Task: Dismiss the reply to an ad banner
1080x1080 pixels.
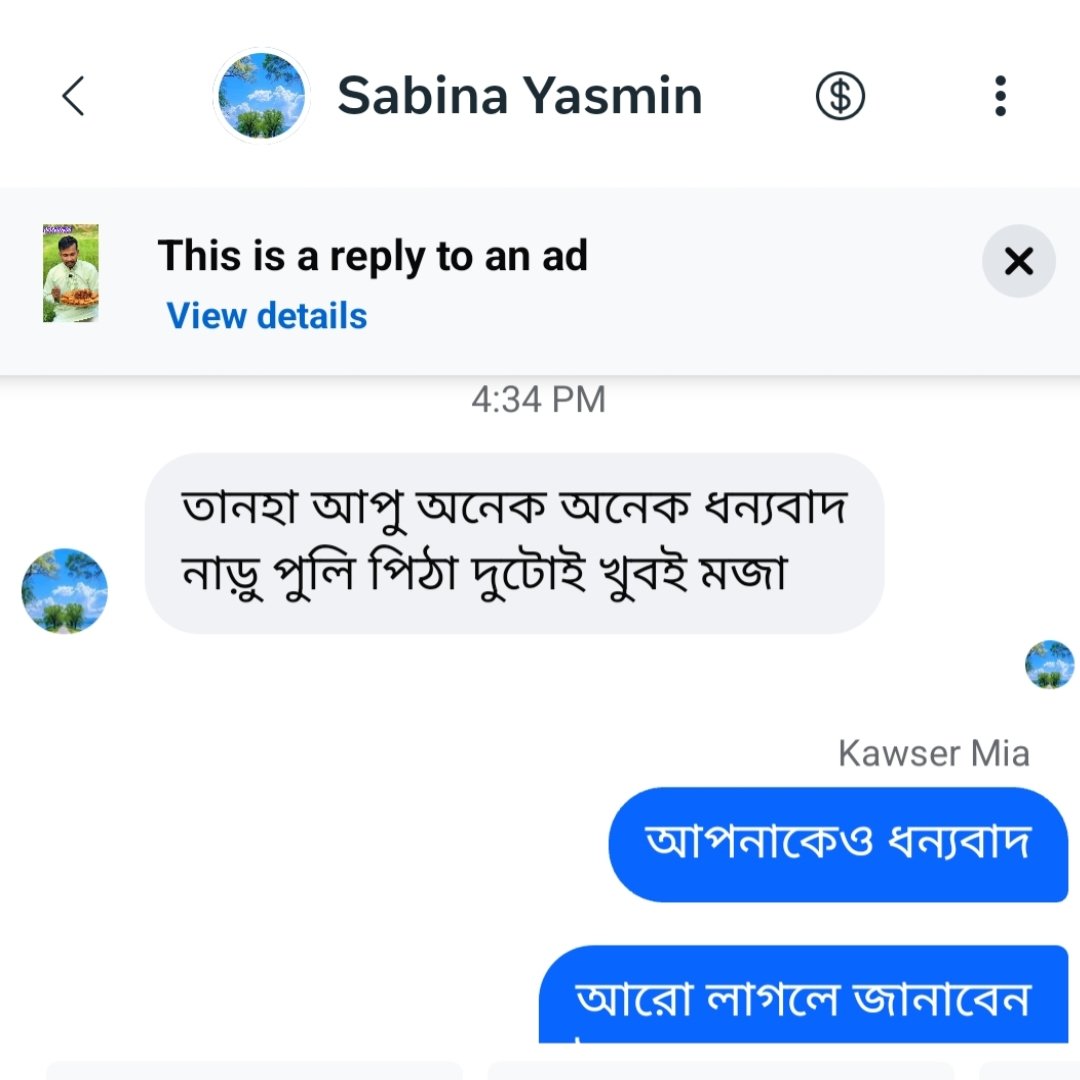Action: pos(1018,261)
